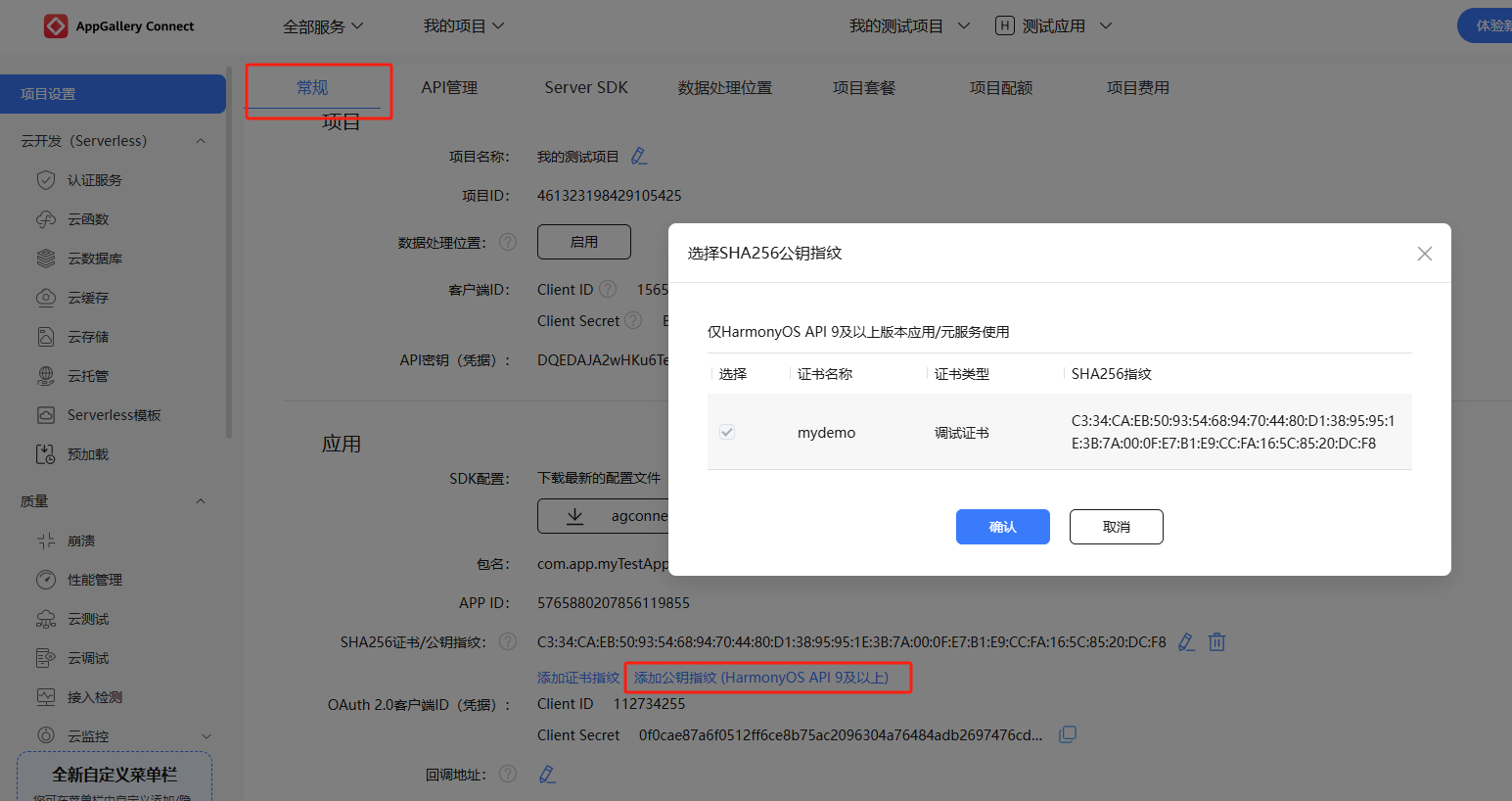Show help for Client Secret under 客户端ID
1512x801 pixels.
[x=633, y=320]
